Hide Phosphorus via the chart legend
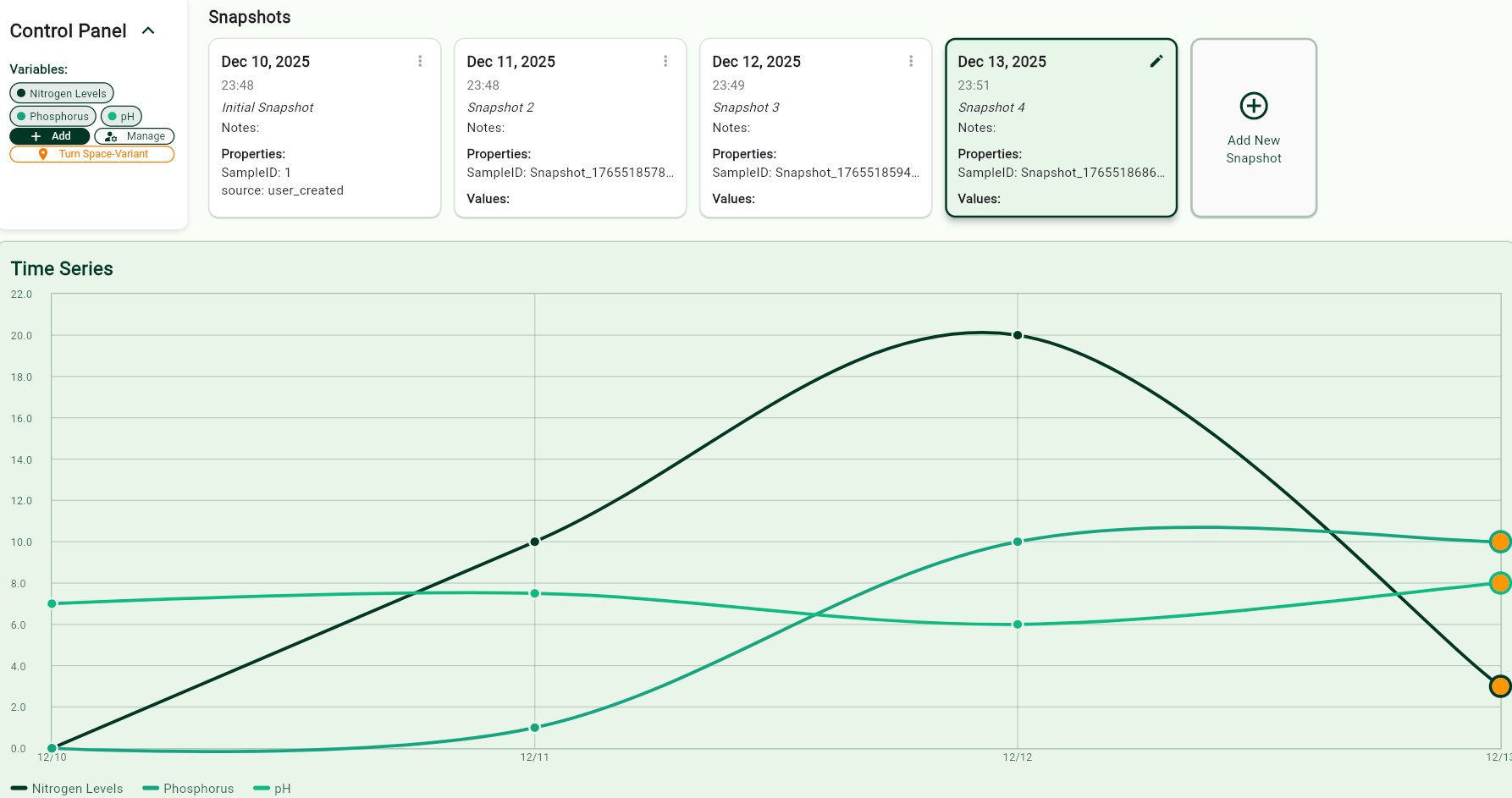 (188, 788)
